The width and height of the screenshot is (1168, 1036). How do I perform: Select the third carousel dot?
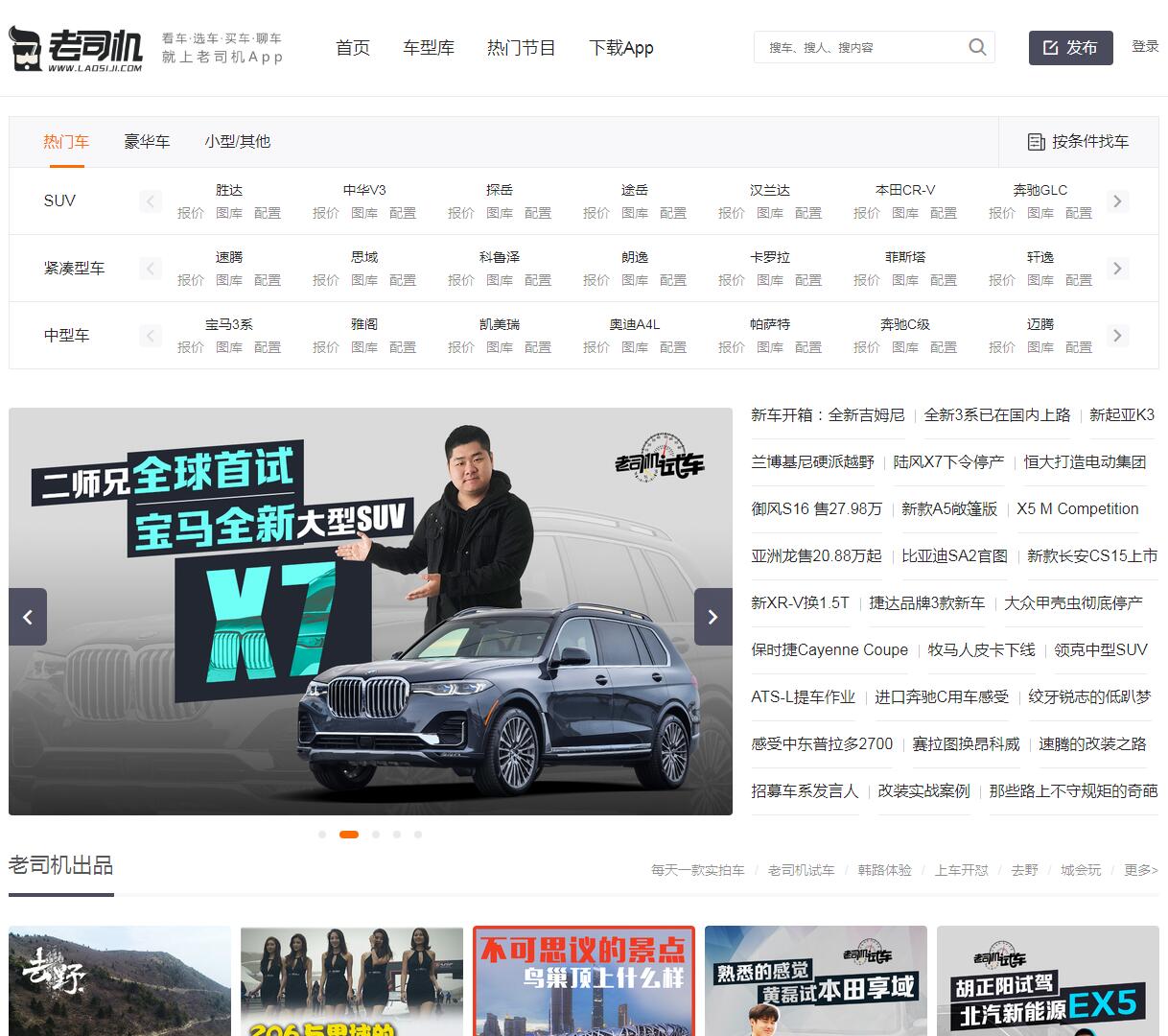tap(376, 835)
